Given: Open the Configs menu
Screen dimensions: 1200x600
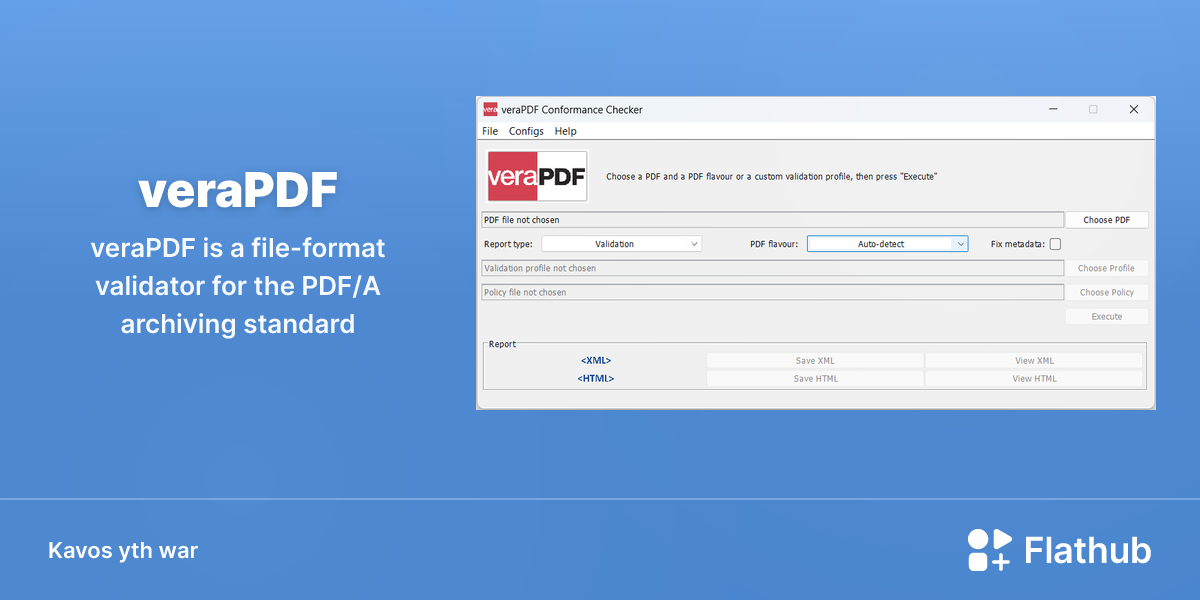Looking at the screenshot, I should click(x=526, y=131).
